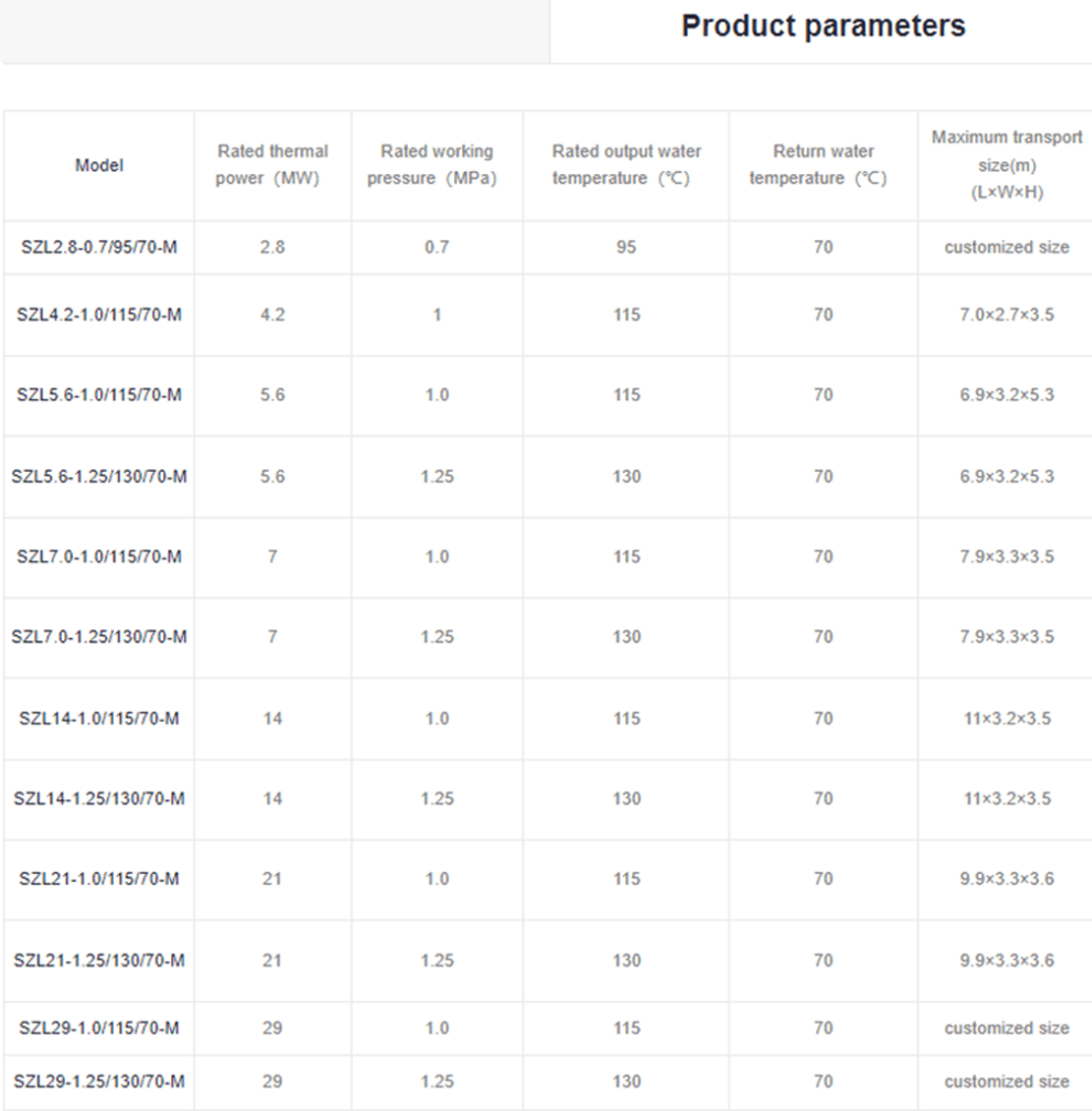Click model SZL21-1.0/115/70-M
Screen dimensions: 1092x1111
(99, 879)
